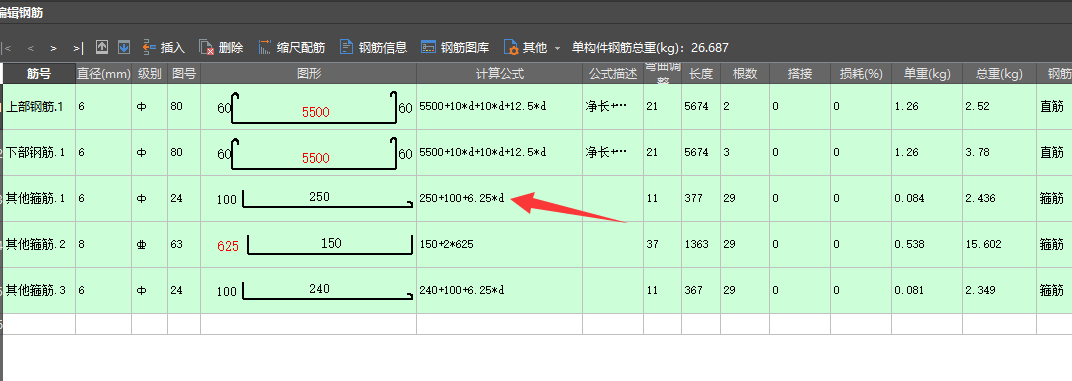Click total weight 15.602 cell
The image size is (1072, 381).
tap(999, 244)
